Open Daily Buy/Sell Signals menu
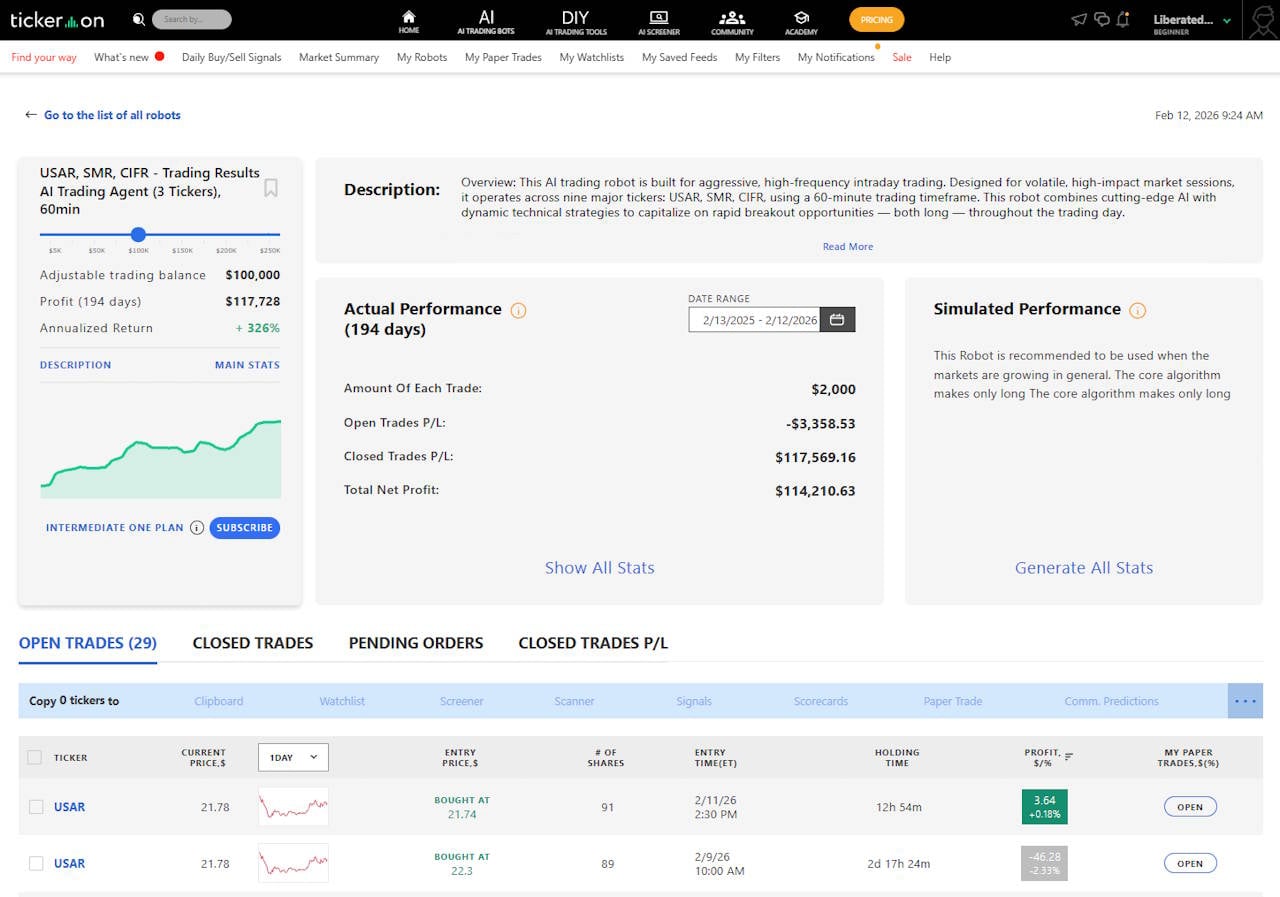 point(232,57)
